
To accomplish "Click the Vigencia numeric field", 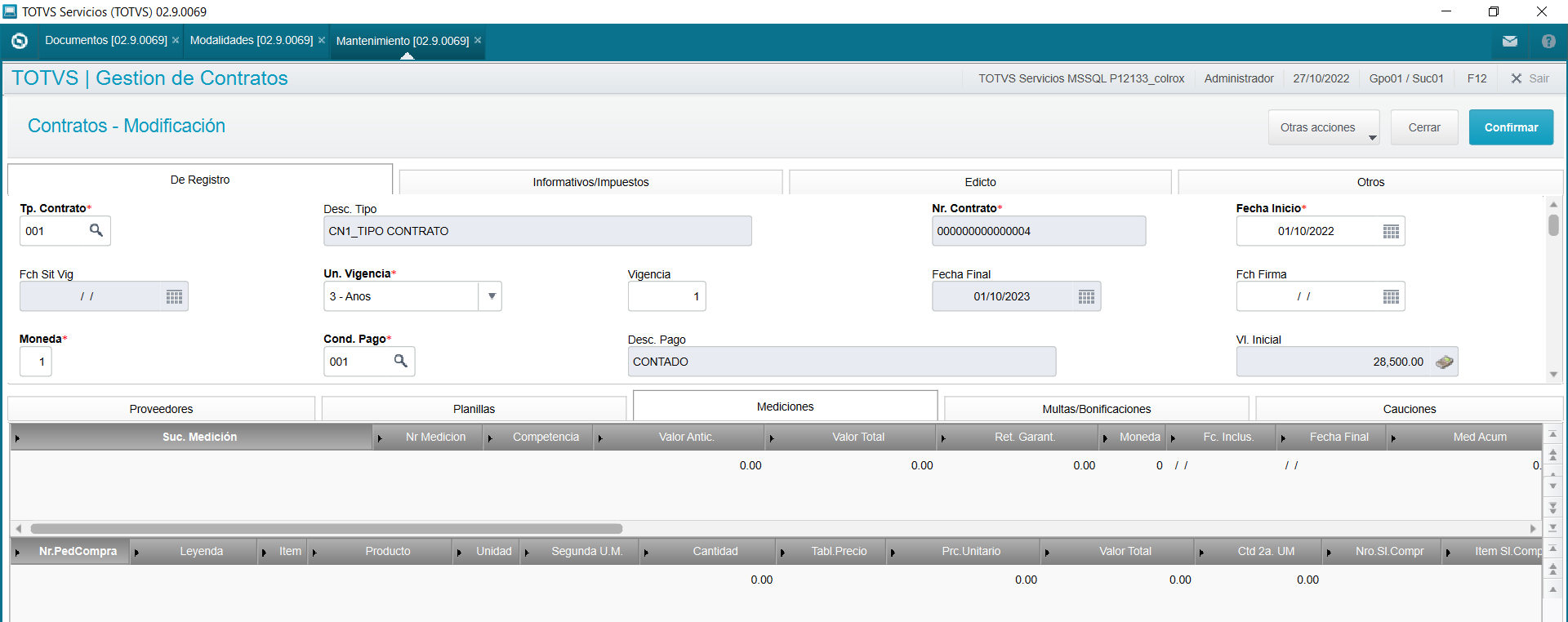I will pos(666,296).
